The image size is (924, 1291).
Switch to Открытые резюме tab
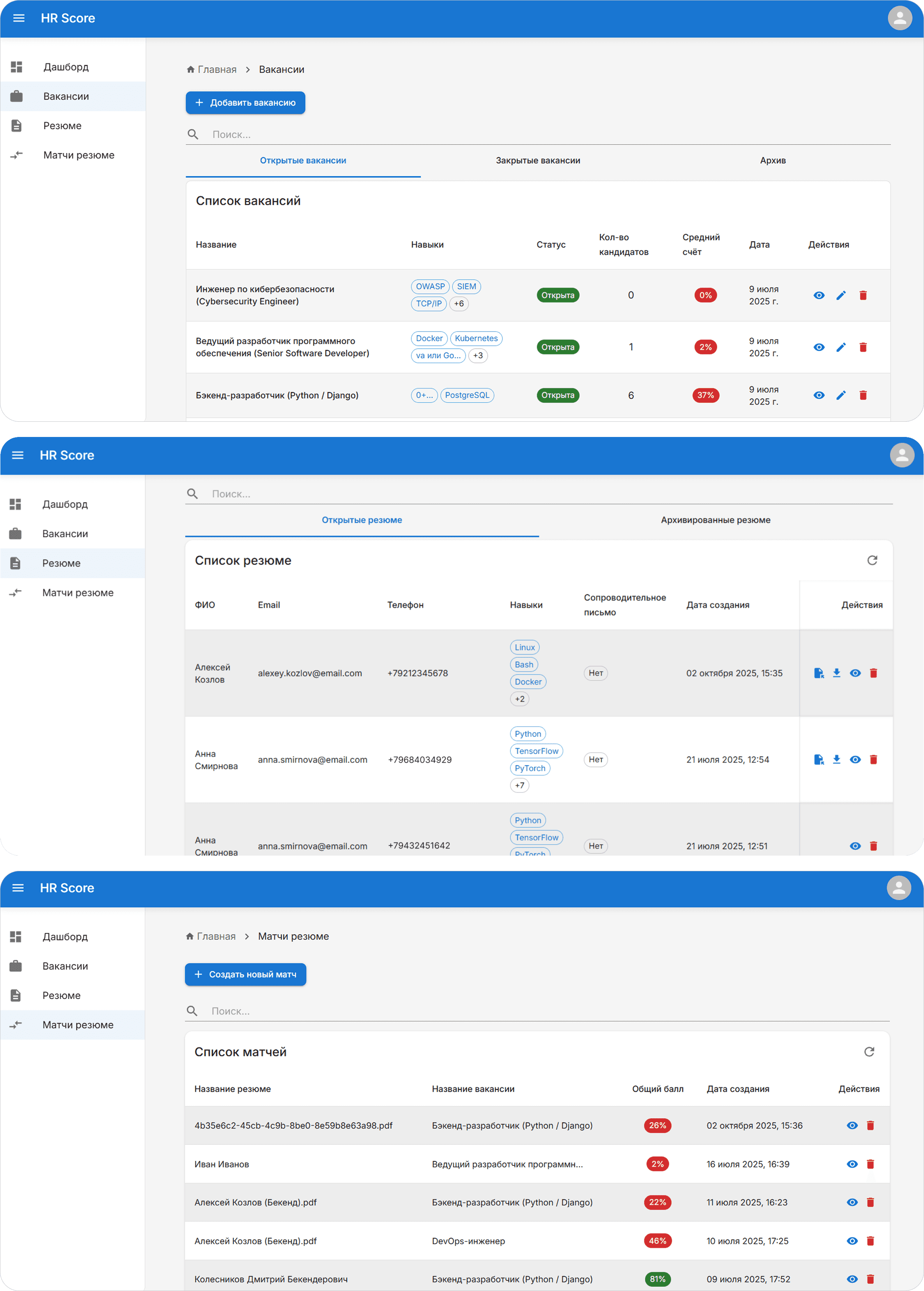tap(362, 520)
